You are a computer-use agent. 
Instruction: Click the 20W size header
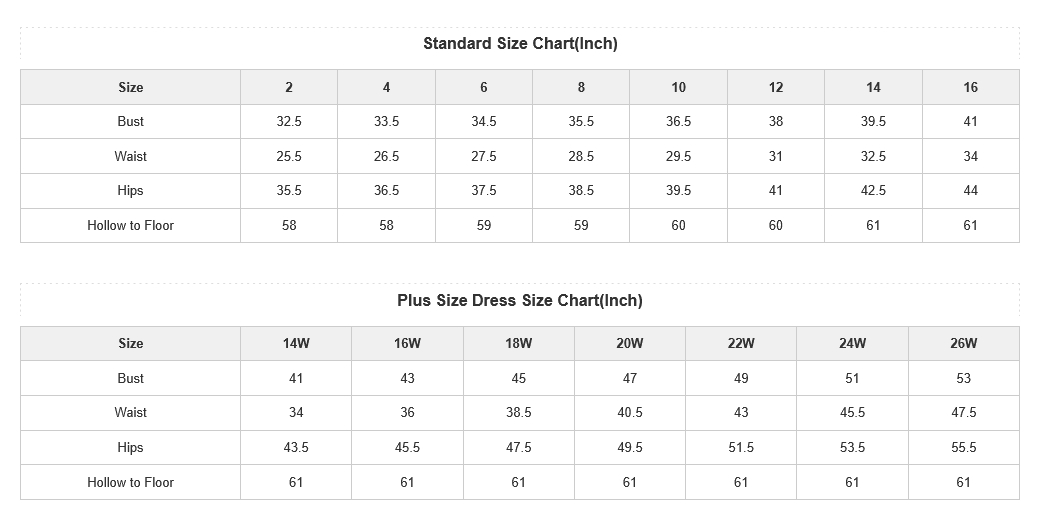629,343
